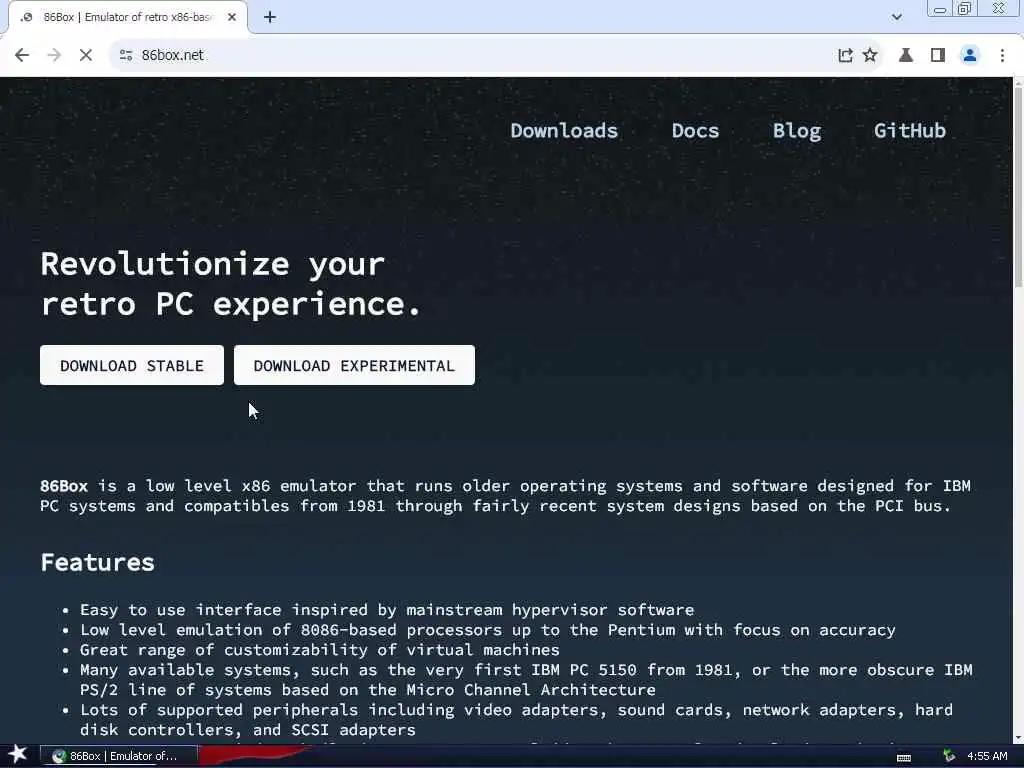Minimize the browser window
Screen dimensions: 1024x768
coord(940,8)
